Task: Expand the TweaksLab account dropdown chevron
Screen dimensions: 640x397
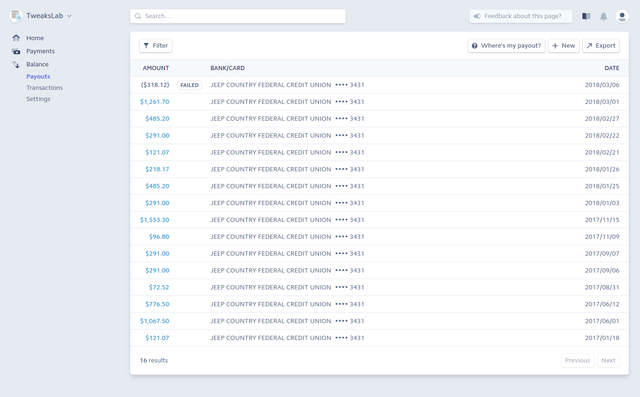Action: click(x=69, y=16)
